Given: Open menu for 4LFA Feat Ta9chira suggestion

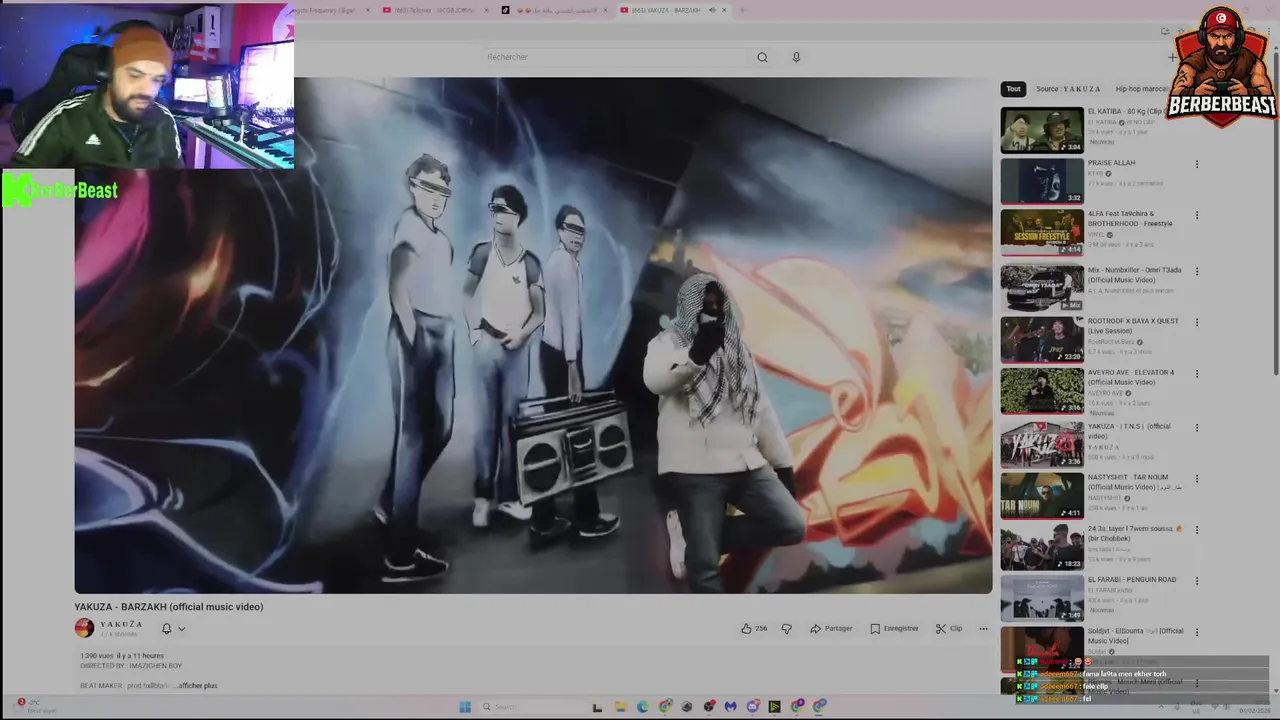Looking at the screenshot, I should click(1196, 215).
